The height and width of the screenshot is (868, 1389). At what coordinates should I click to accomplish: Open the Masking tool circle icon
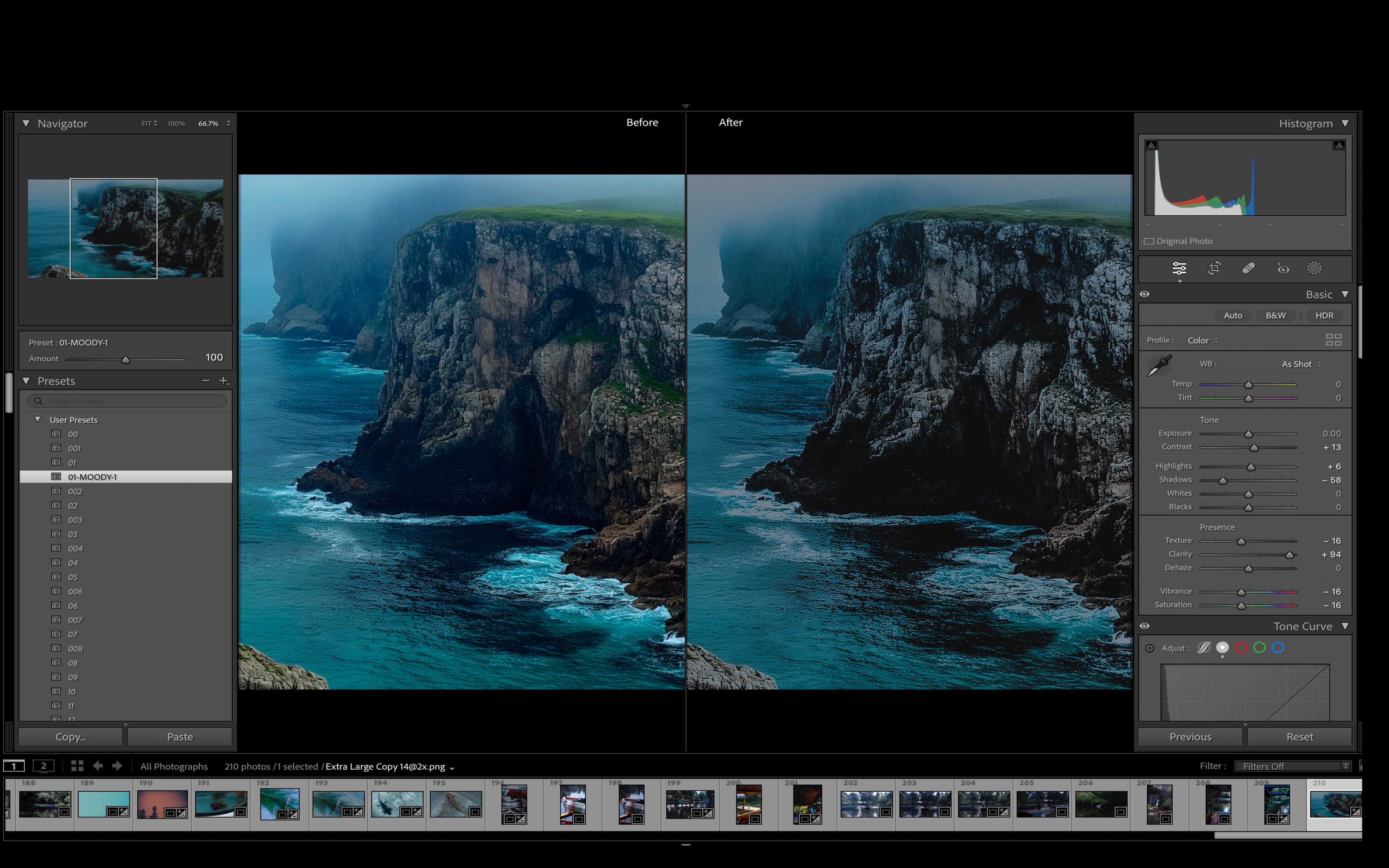[x=1314, y=268]
